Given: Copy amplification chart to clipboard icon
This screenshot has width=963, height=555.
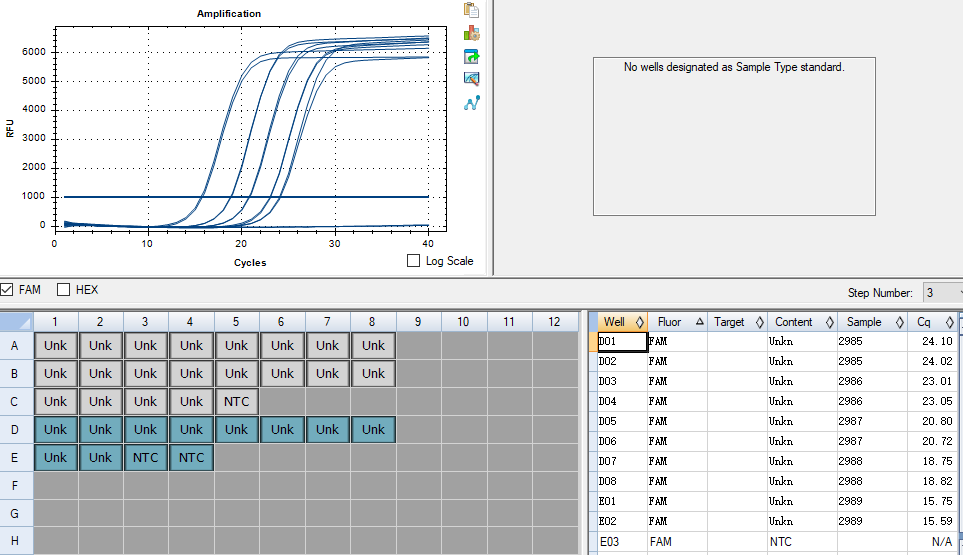Looking at the screenshot, I should coord(472,10).
